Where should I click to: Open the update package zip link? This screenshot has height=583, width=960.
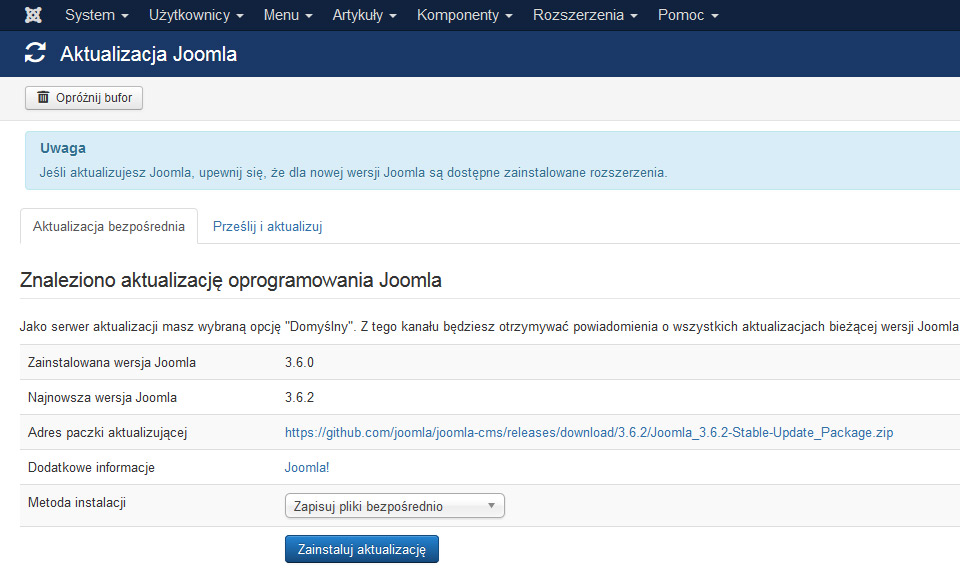[589, 432]
